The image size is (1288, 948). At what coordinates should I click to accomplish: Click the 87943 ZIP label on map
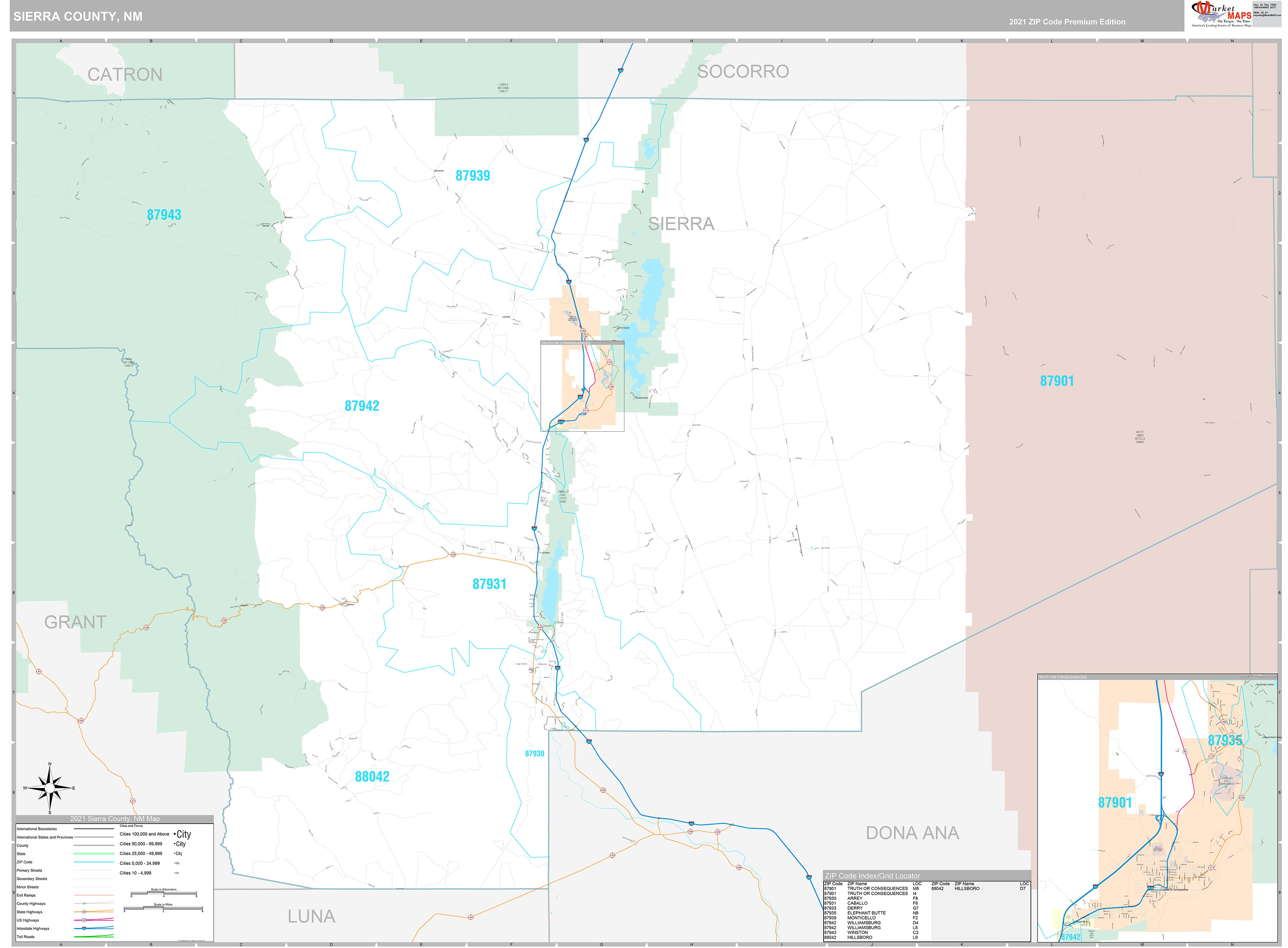point(164,215)
